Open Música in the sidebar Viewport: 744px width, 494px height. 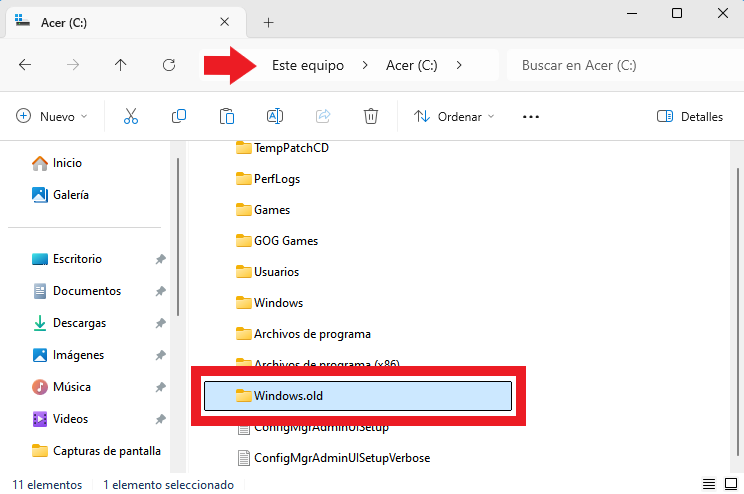coord(61,387)
